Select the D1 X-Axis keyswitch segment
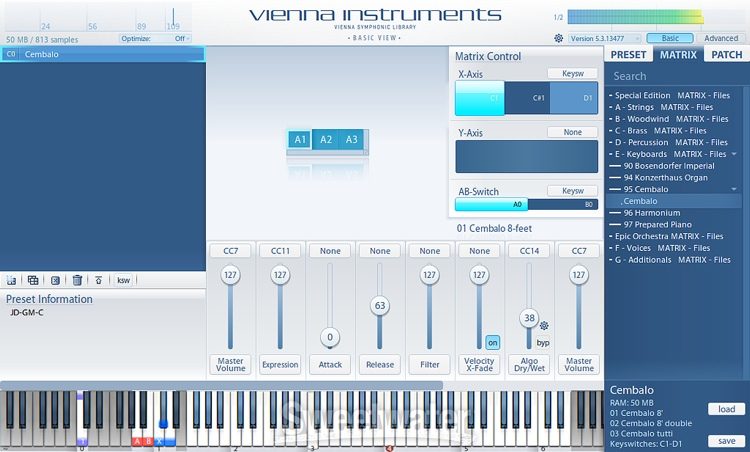This screenshot has height=452, width=750. [574, 98]
